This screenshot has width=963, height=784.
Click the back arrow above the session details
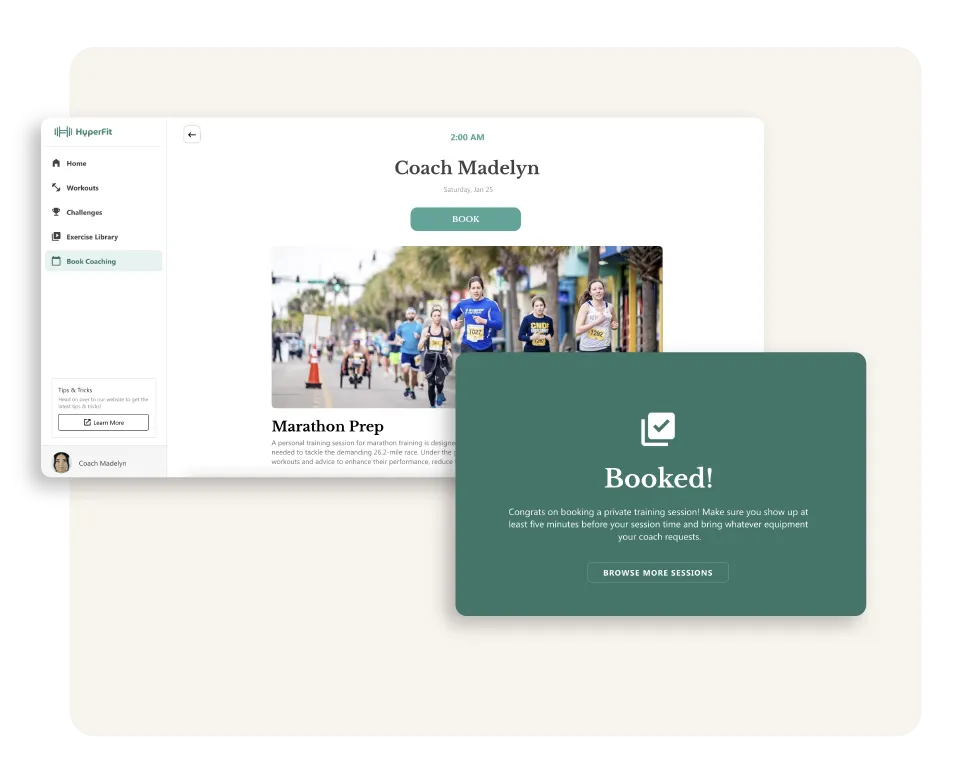192,134
